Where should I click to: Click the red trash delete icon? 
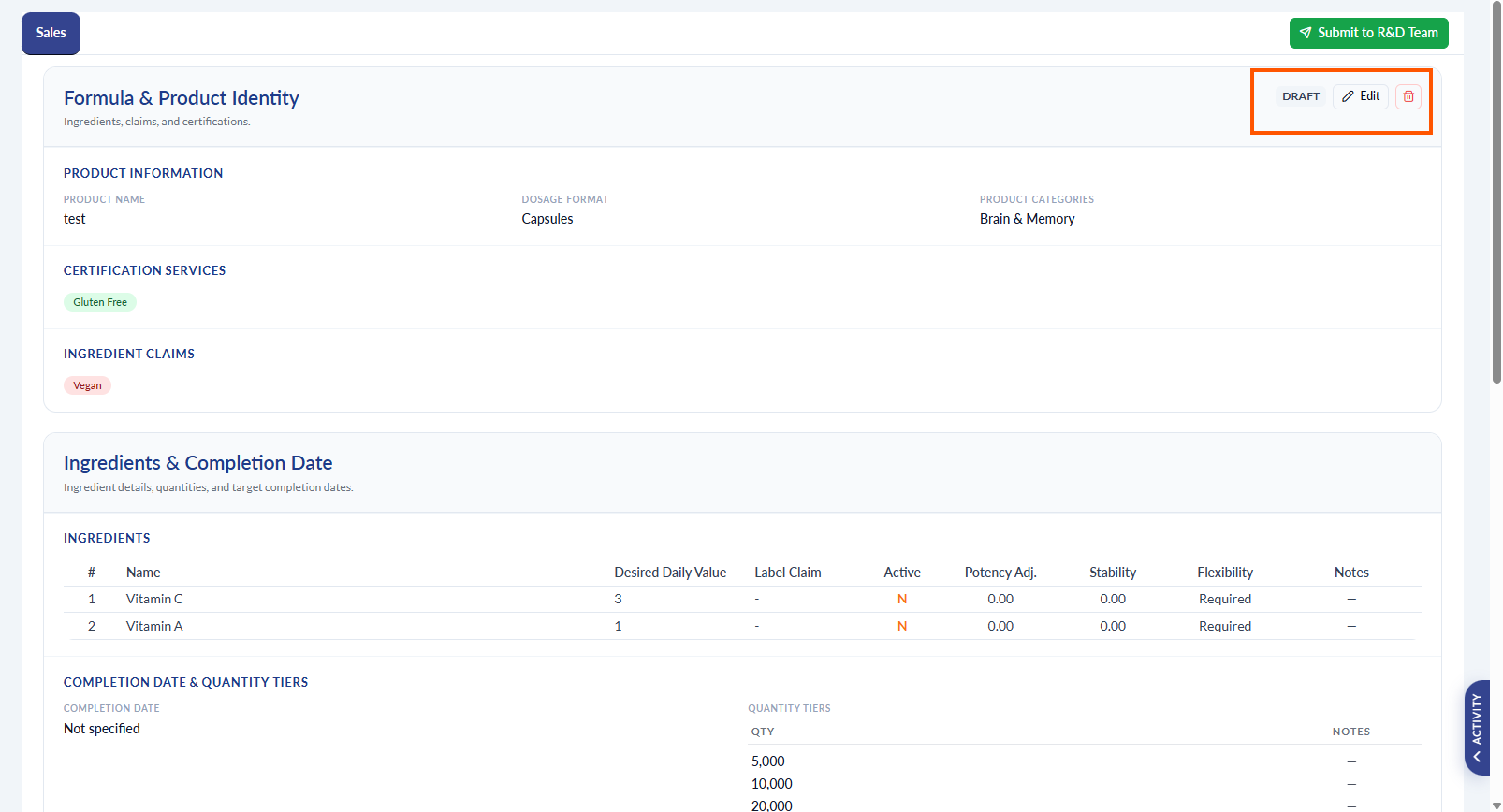coord(1408,96)
